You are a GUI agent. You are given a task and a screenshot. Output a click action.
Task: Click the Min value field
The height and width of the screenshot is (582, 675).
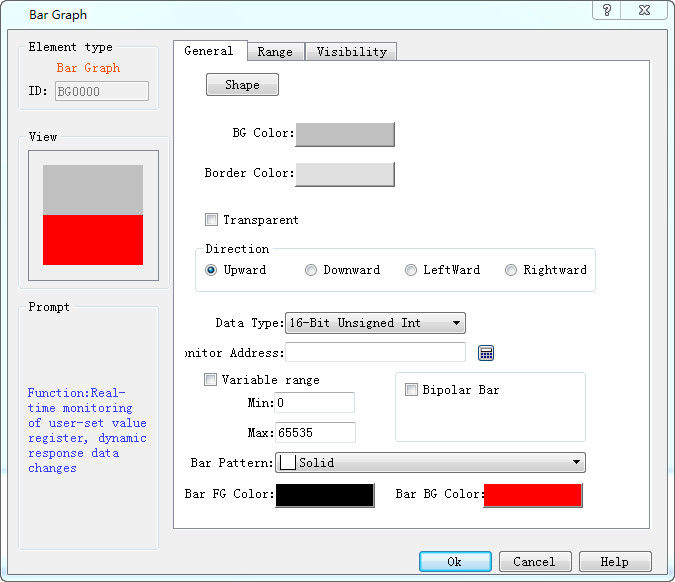click(x=314, y=402)
